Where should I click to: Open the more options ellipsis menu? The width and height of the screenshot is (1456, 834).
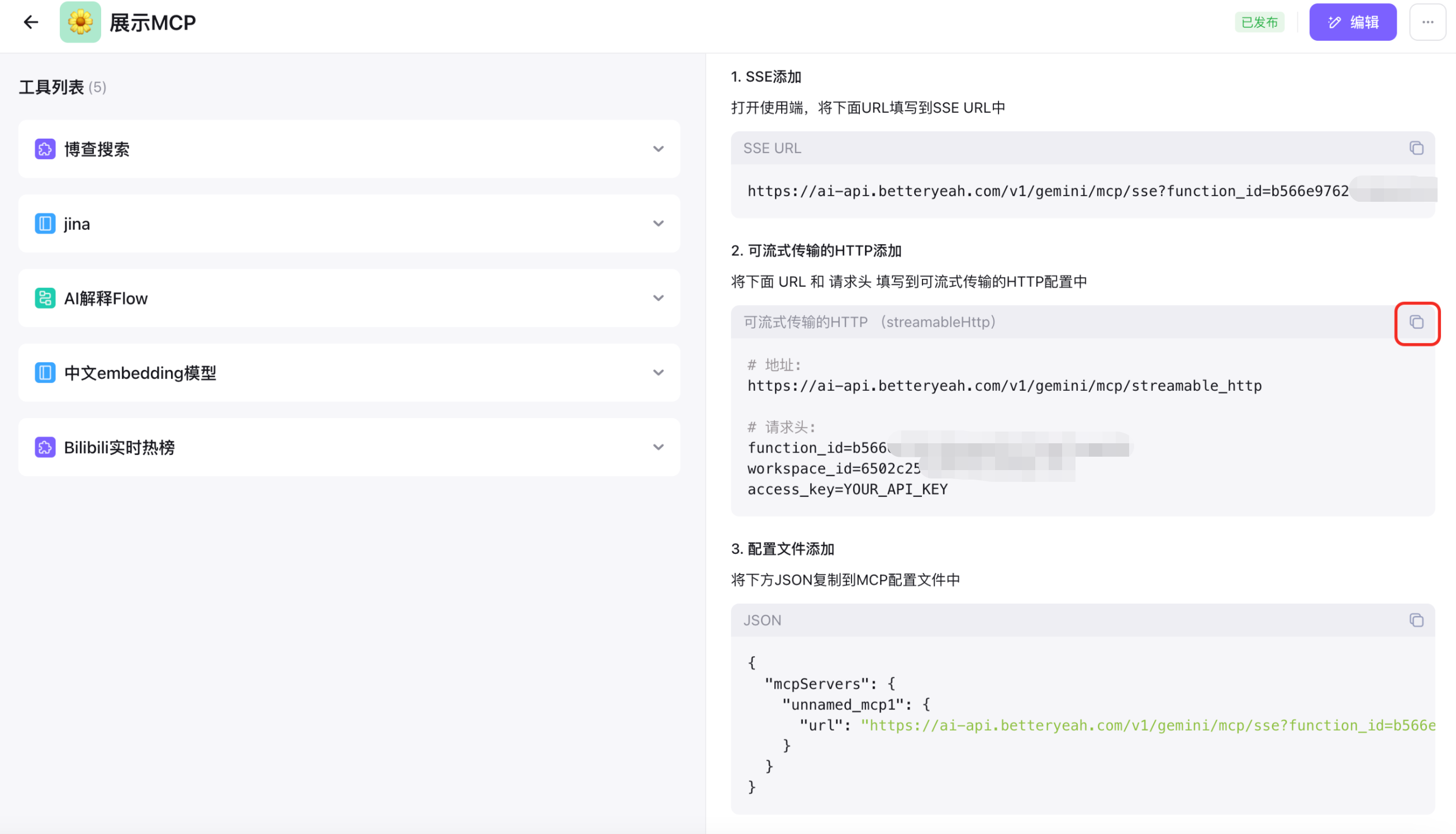(x=1428, y=22)
